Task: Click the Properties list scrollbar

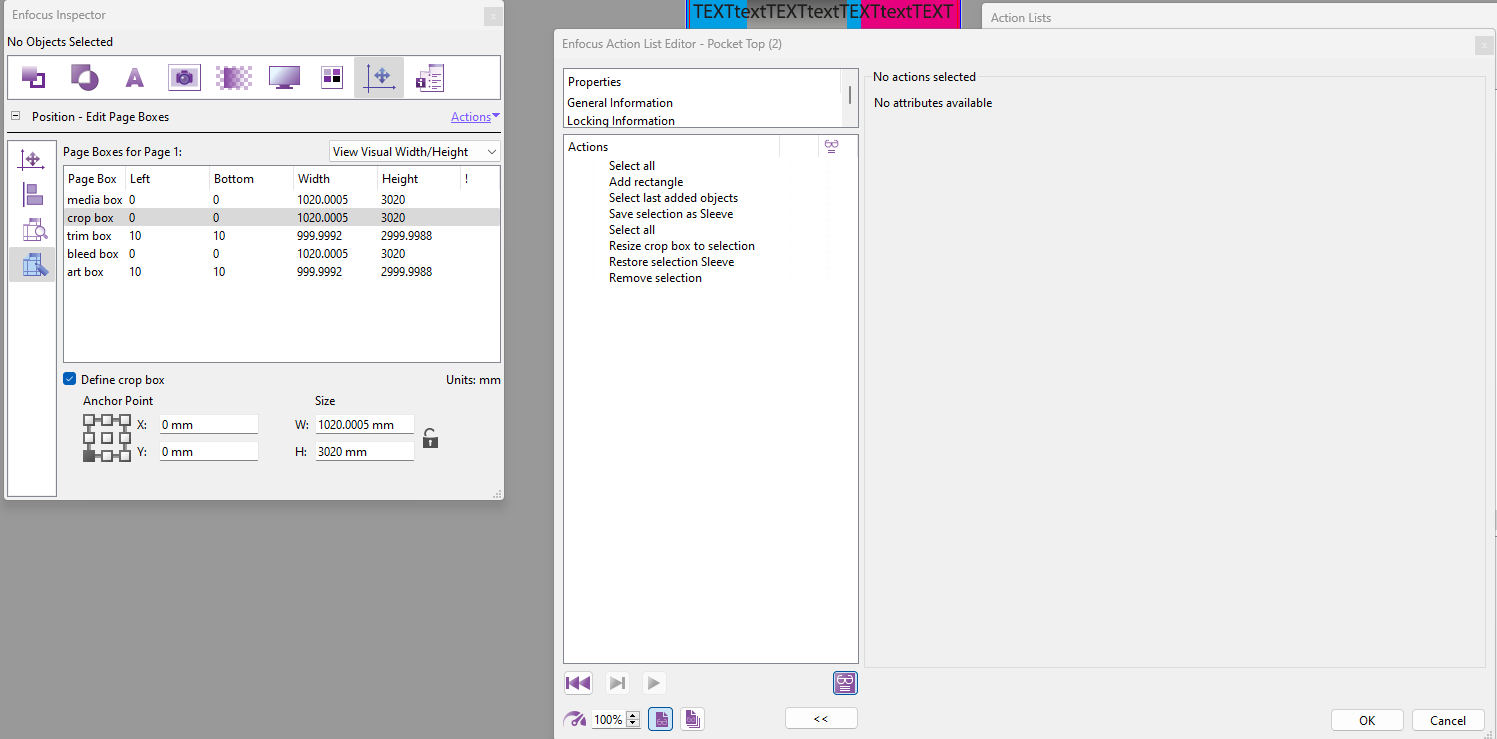Action: click(x=851, y=97)
